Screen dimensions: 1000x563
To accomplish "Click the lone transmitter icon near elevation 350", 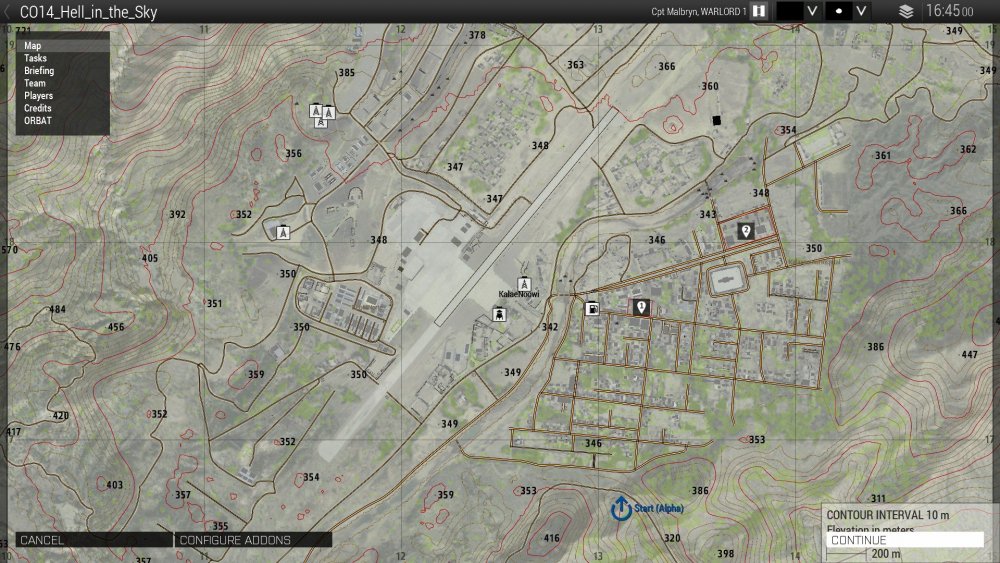I will 283,232.
